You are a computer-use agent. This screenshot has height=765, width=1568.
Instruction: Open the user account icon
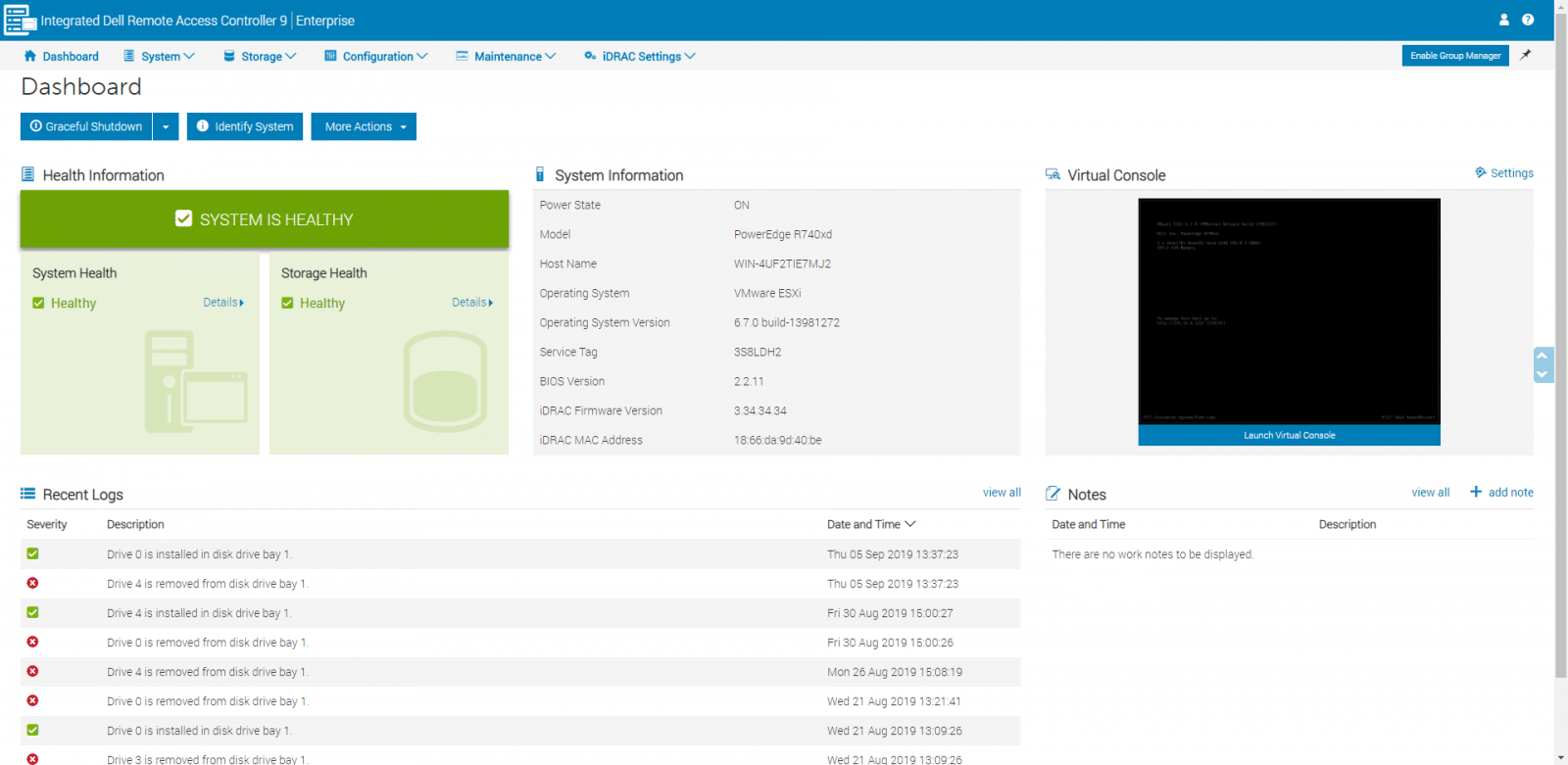[x=1504, y=20]
